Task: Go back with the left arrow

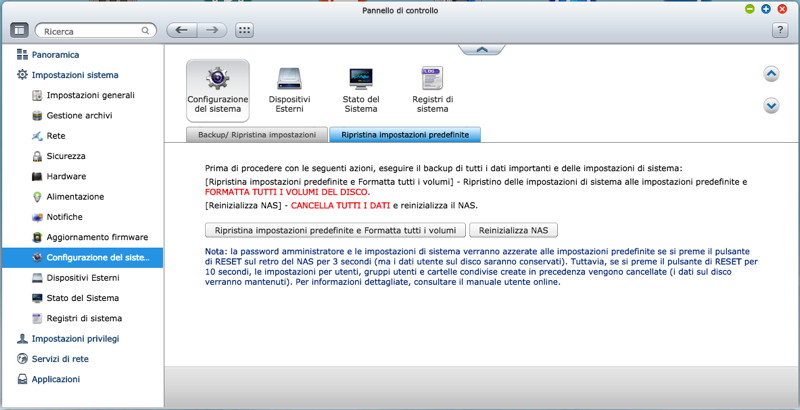Action: 181,30
